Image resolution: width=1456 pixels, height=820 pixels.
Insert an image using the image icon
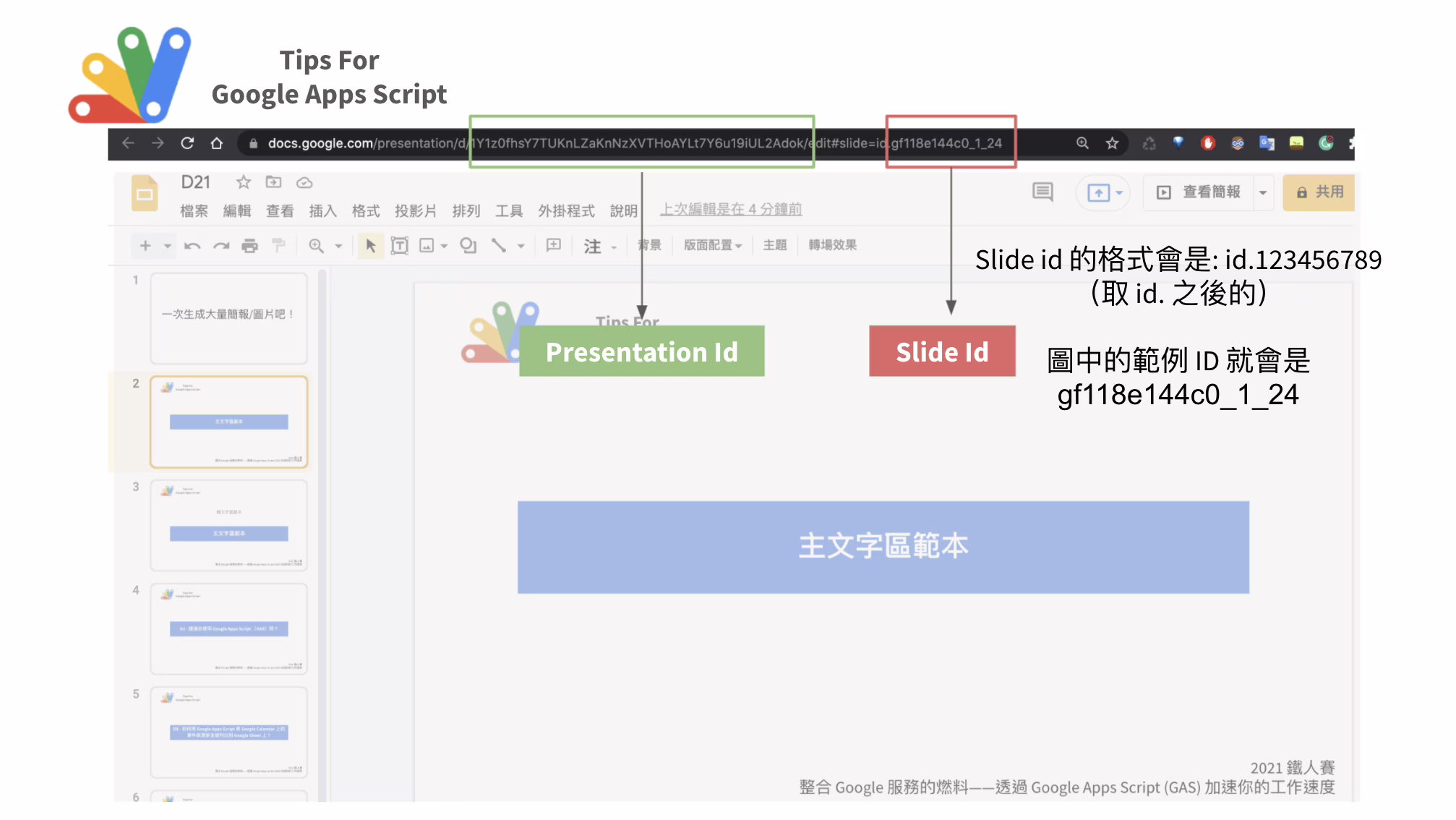(427, 246)
